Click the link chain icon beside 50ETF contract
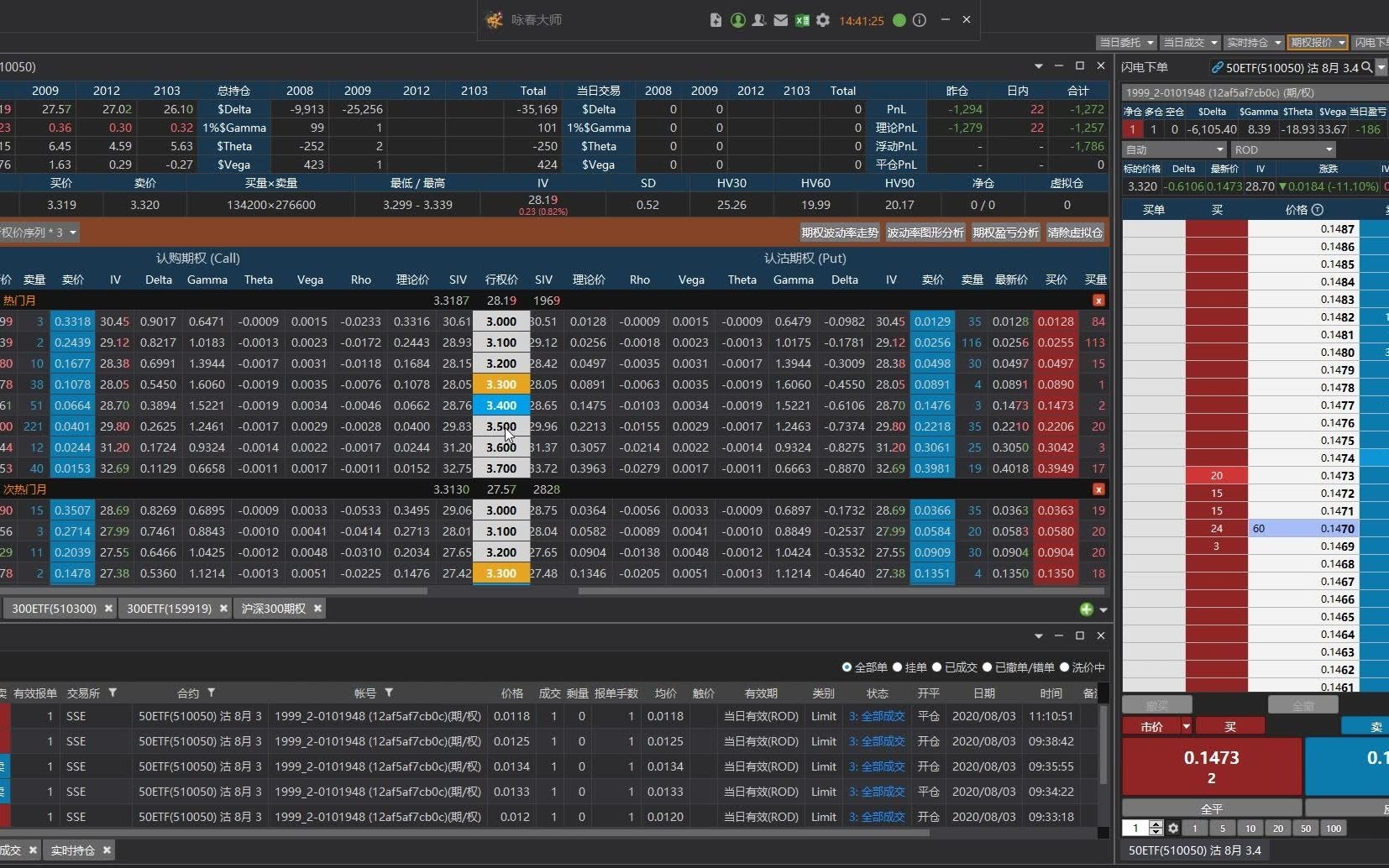The image size is (1389, 868). 1217,67
